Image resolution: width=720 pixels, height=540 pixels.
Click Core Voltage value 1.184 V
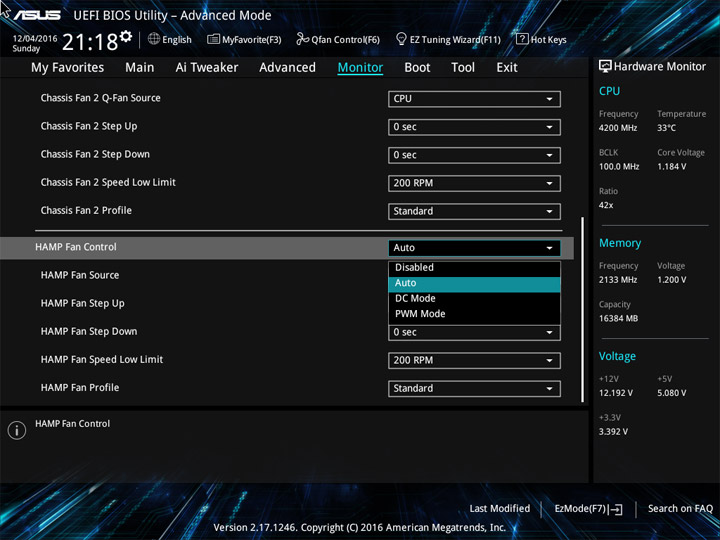click(672, 167)
